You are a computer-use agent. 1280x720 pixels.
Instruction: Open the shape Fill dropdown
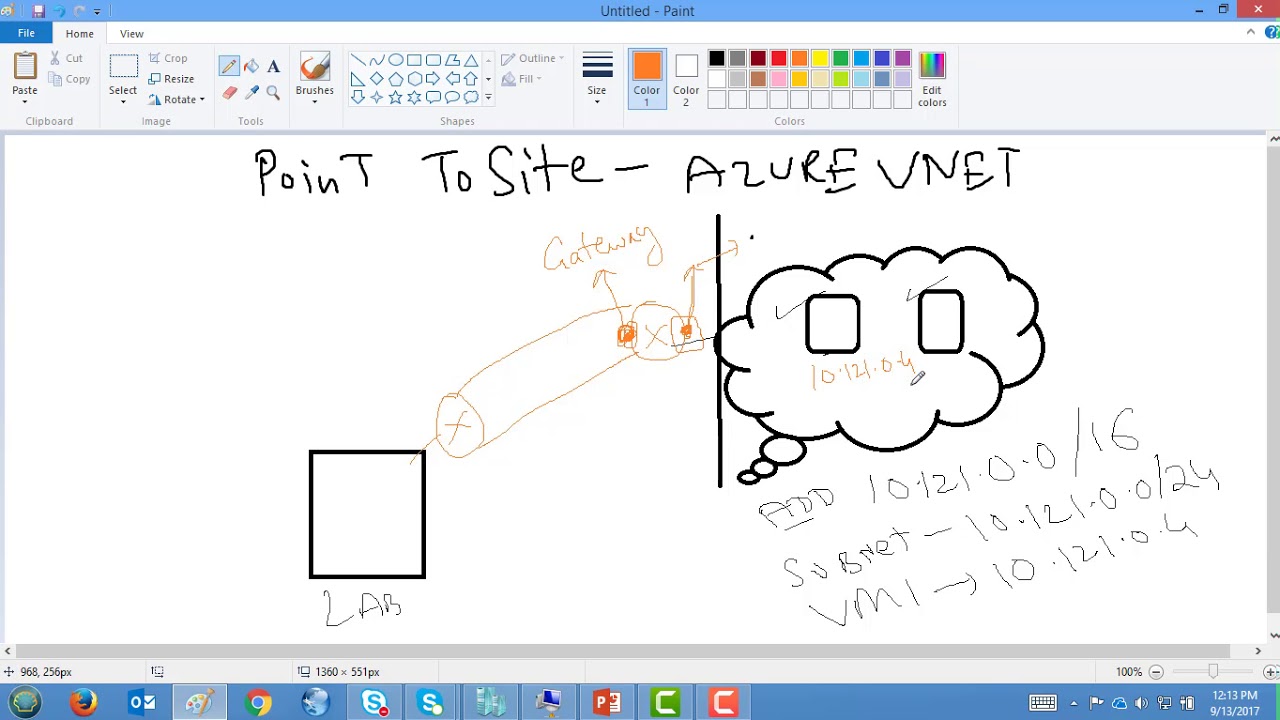pyautogui.click(x=522, y=79)
